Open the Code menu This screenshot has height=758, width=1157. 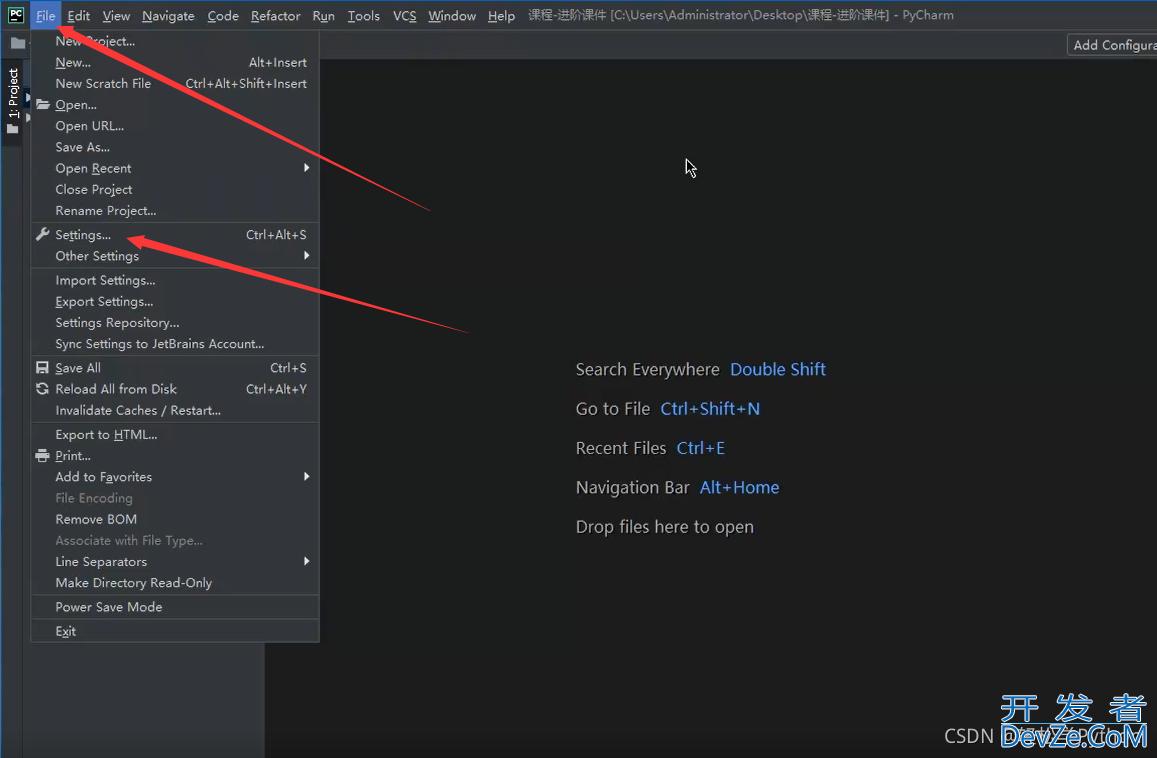[223, 15]
